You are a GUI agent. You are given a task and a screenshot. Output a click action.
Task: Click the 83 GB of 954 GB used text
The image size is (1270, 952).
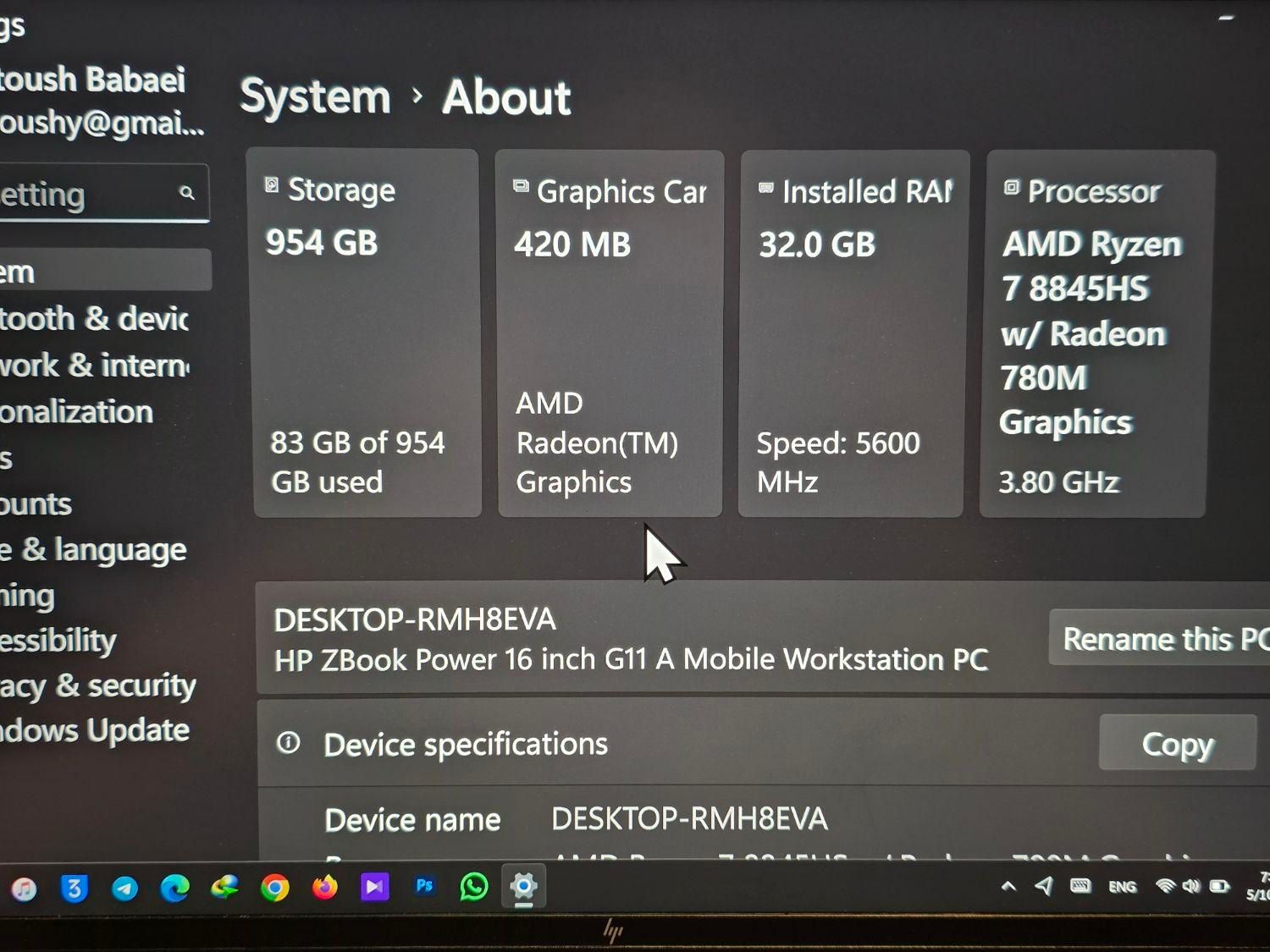[x=357, y=462]
